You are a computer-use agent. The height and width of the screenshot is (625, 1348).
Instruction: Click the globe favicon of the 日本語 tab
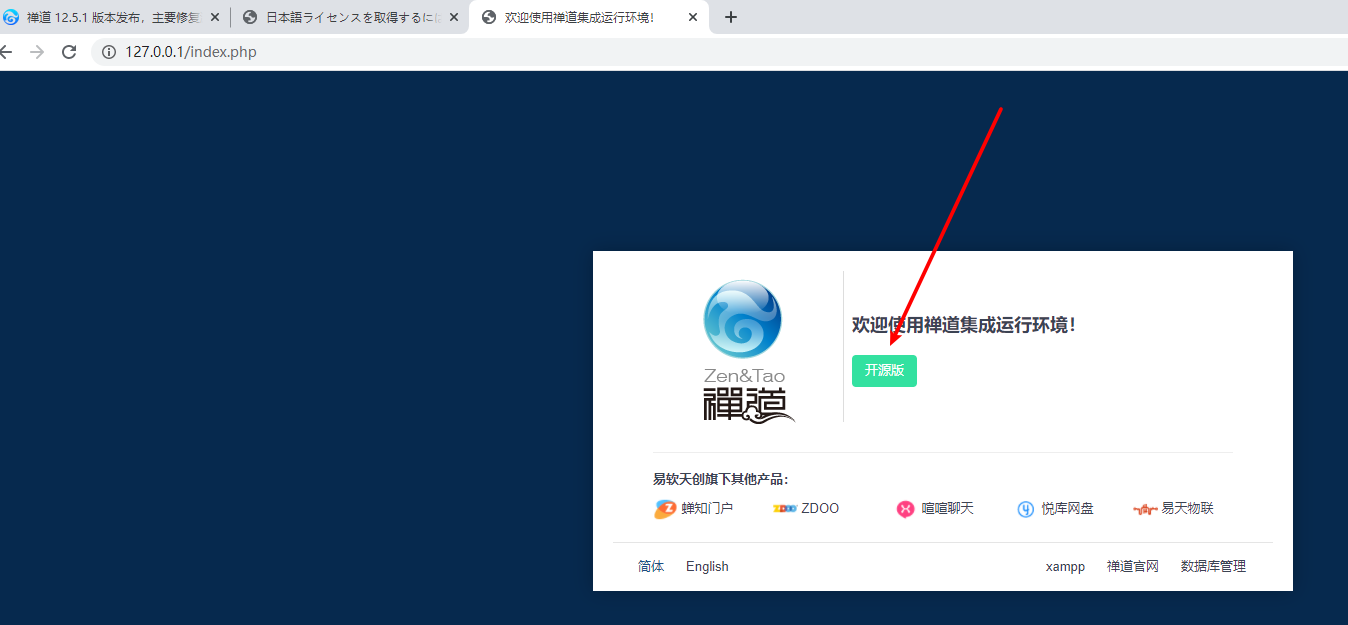point(250,17)
